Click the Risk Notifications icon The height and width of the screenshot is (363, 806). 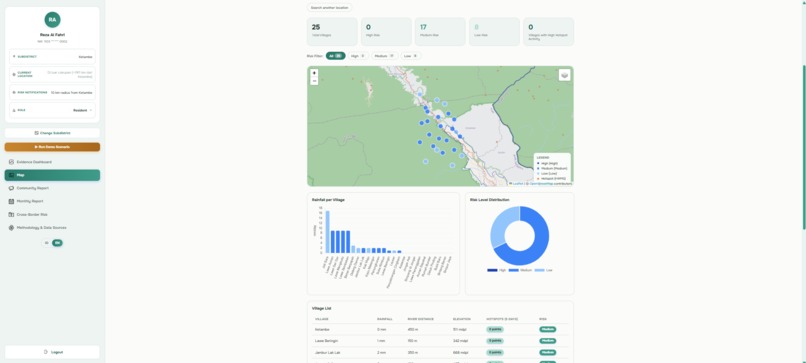point(14,93)
